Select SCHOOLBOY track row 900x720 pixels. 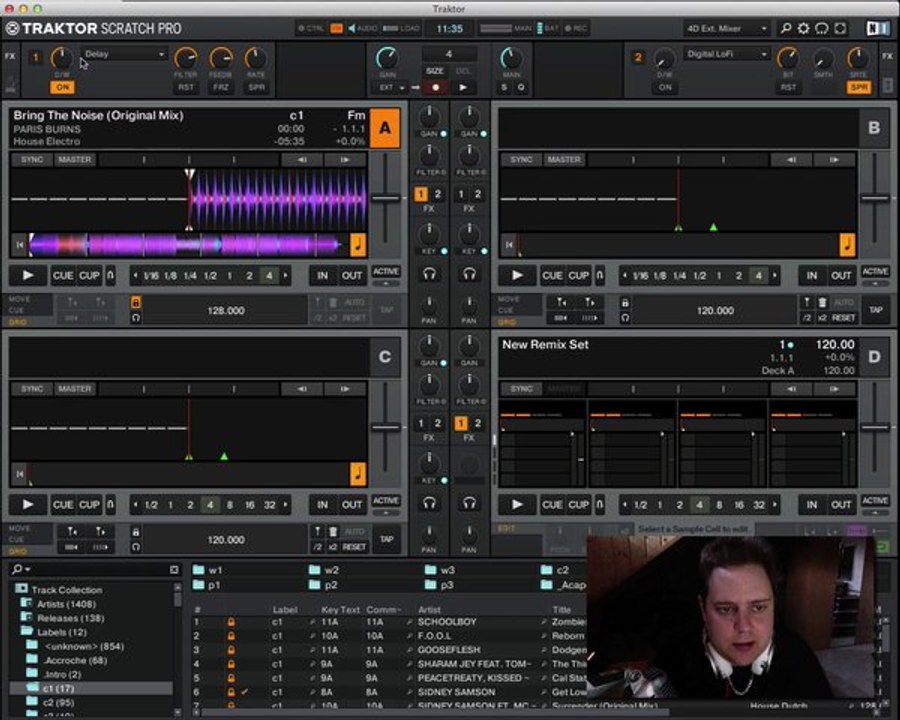click(x=390, y=622)
